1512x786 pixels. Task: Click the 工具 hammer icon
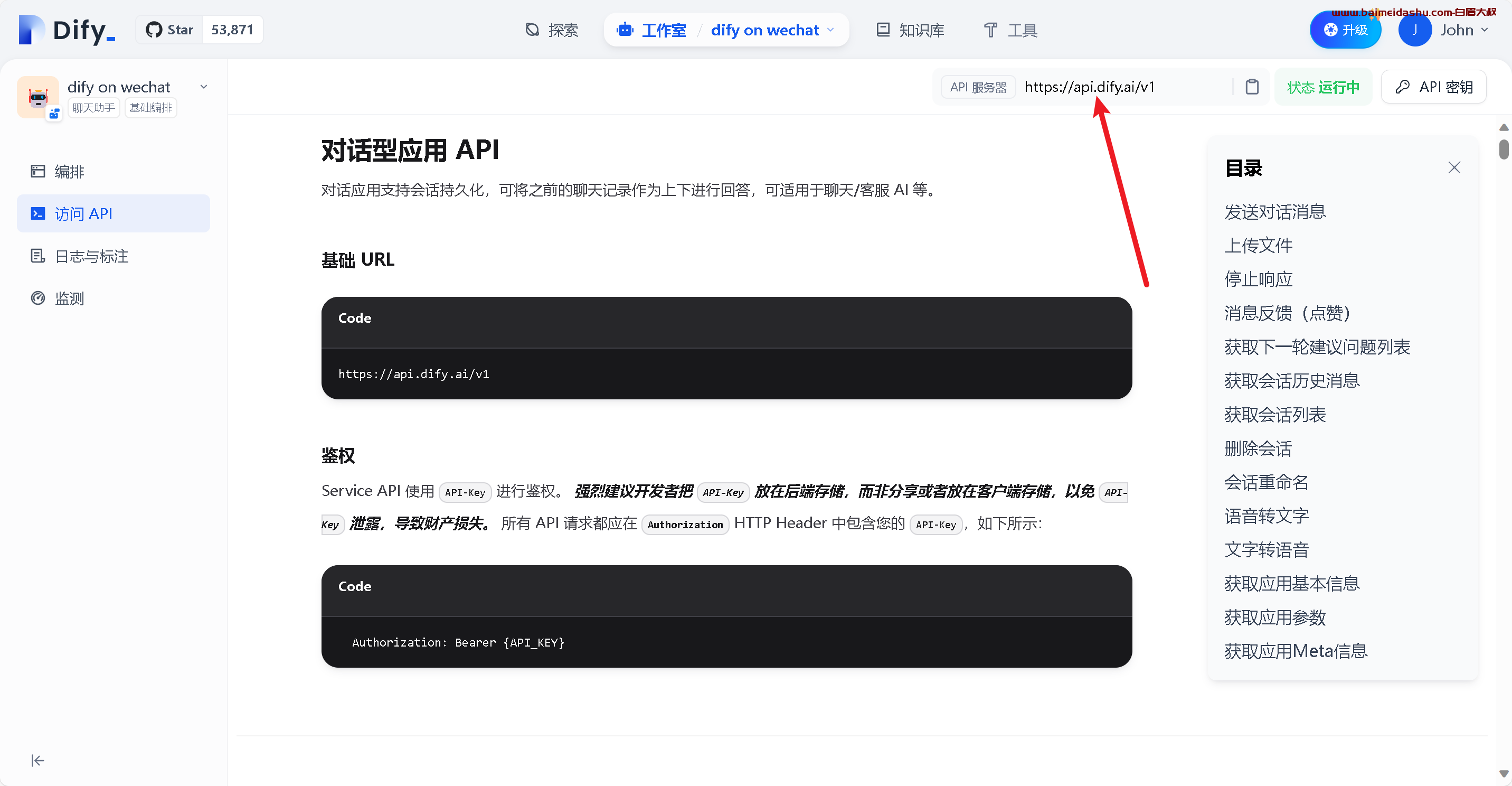point(991,30)
